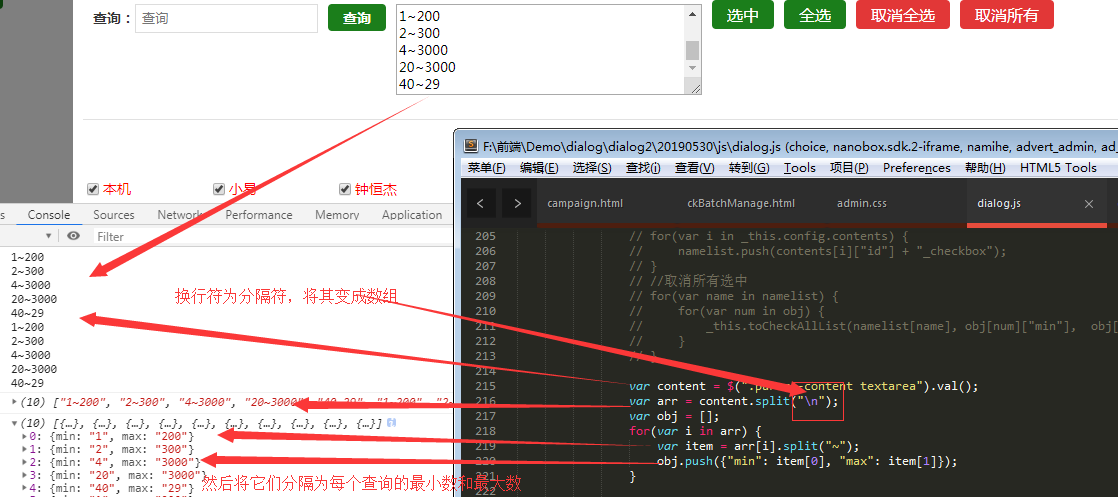Image resolution: width=1118 pixels, height=497 pixels.
Task: Expand item 2: {min: "4", max: "3000"}
Action: click(x=26, y=462)
